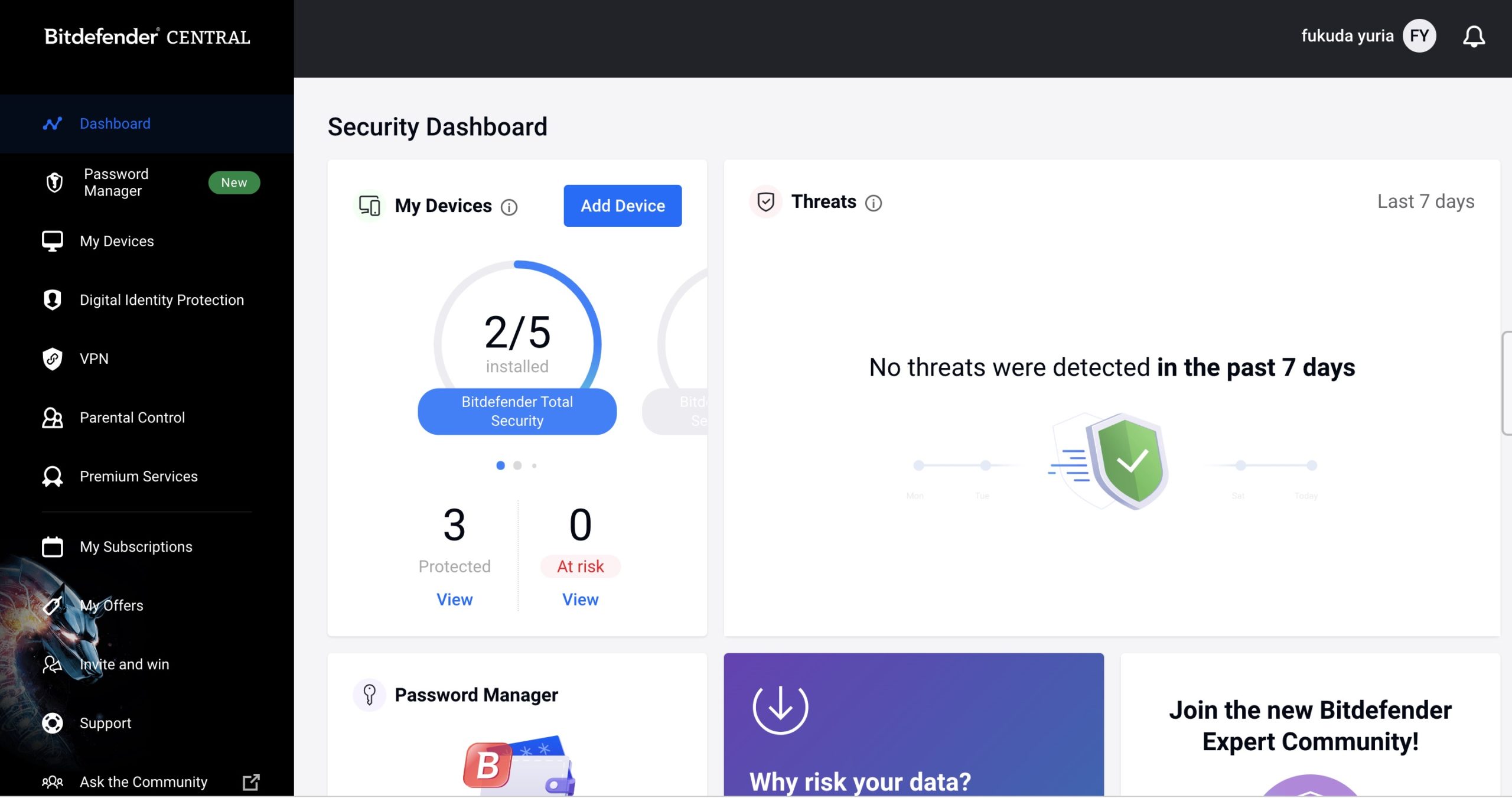The height and width of the screenshot is (798, 1512).
Task: Open Support in the sidebar
Action: click(x=147, y=723)
